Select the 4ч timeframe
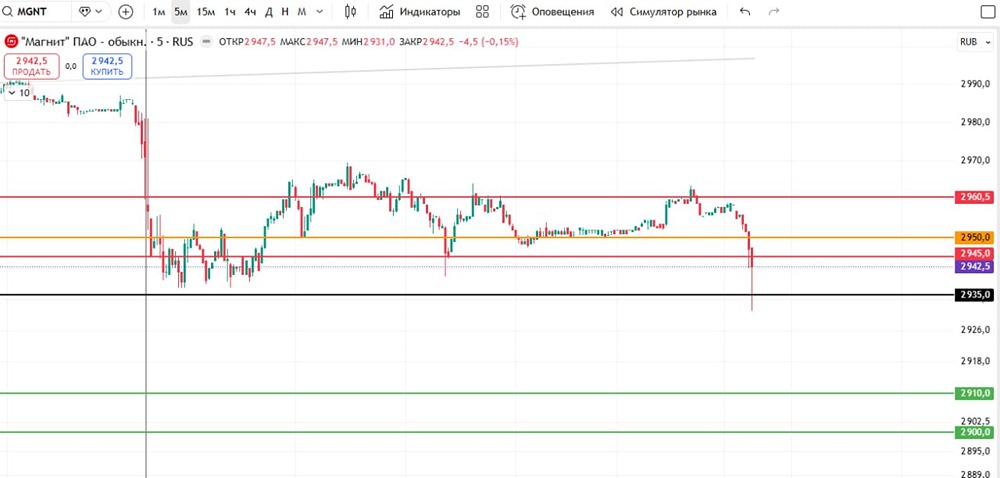1000x478 pixels. pyautogui.click(x=250, y=11)
